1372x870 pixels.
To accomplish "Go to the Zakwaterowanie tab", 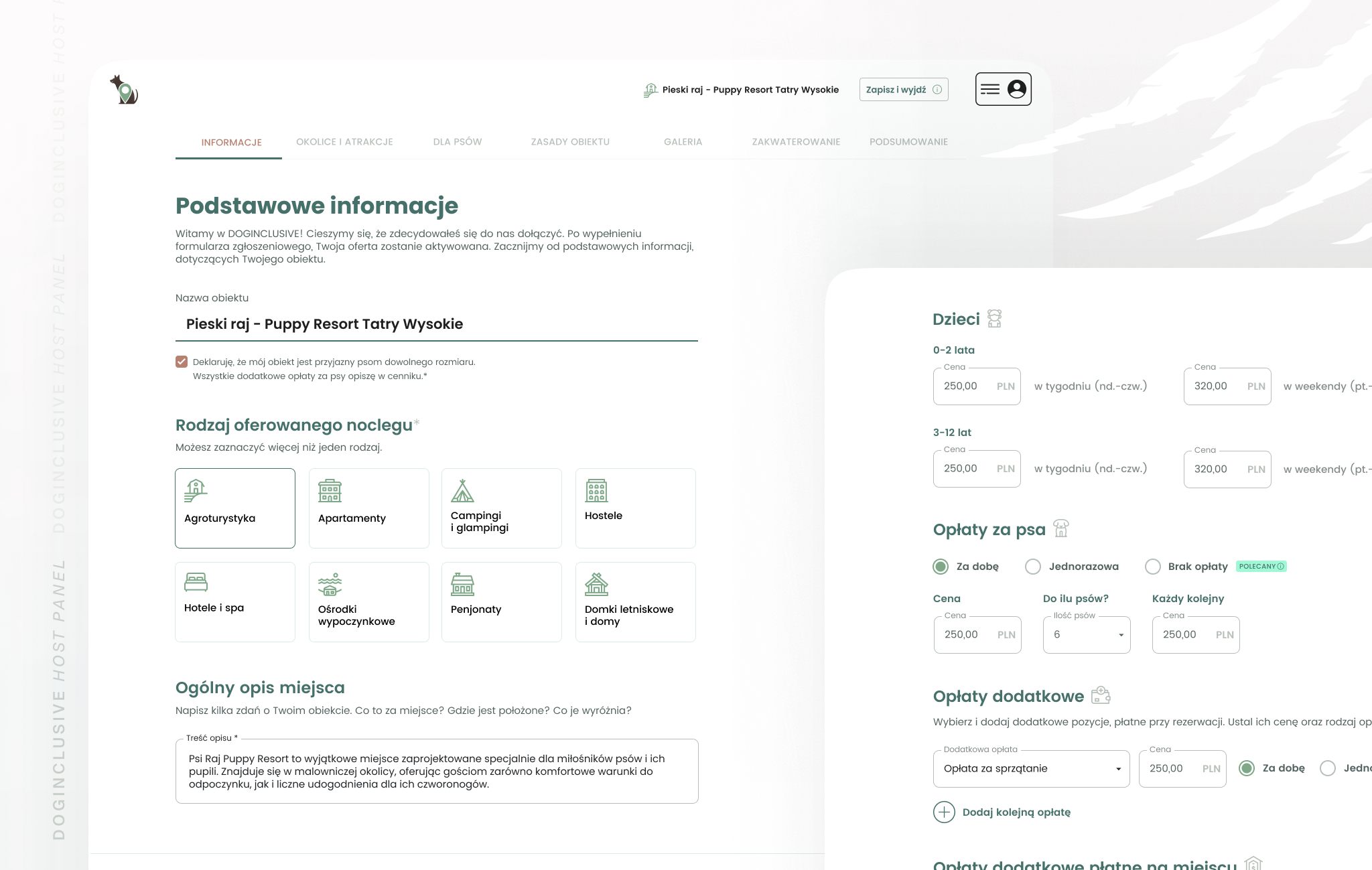I will tap(796, 142).
